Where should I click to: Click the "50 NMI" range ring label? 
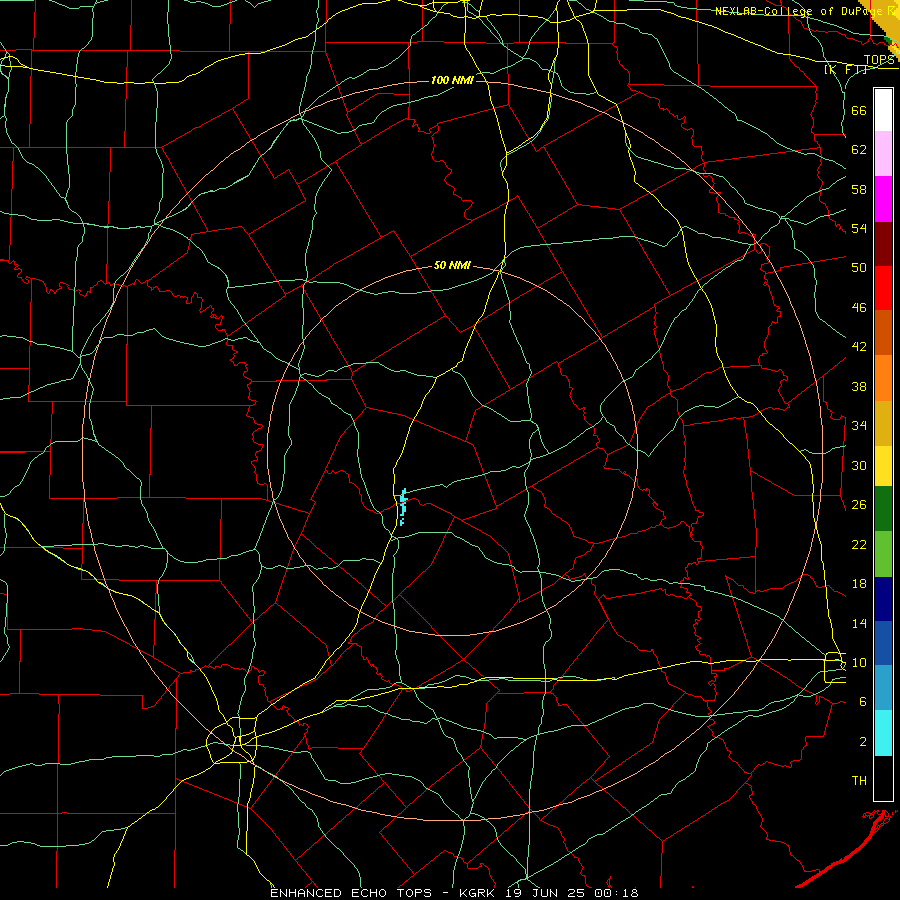(x=452, y=265)
